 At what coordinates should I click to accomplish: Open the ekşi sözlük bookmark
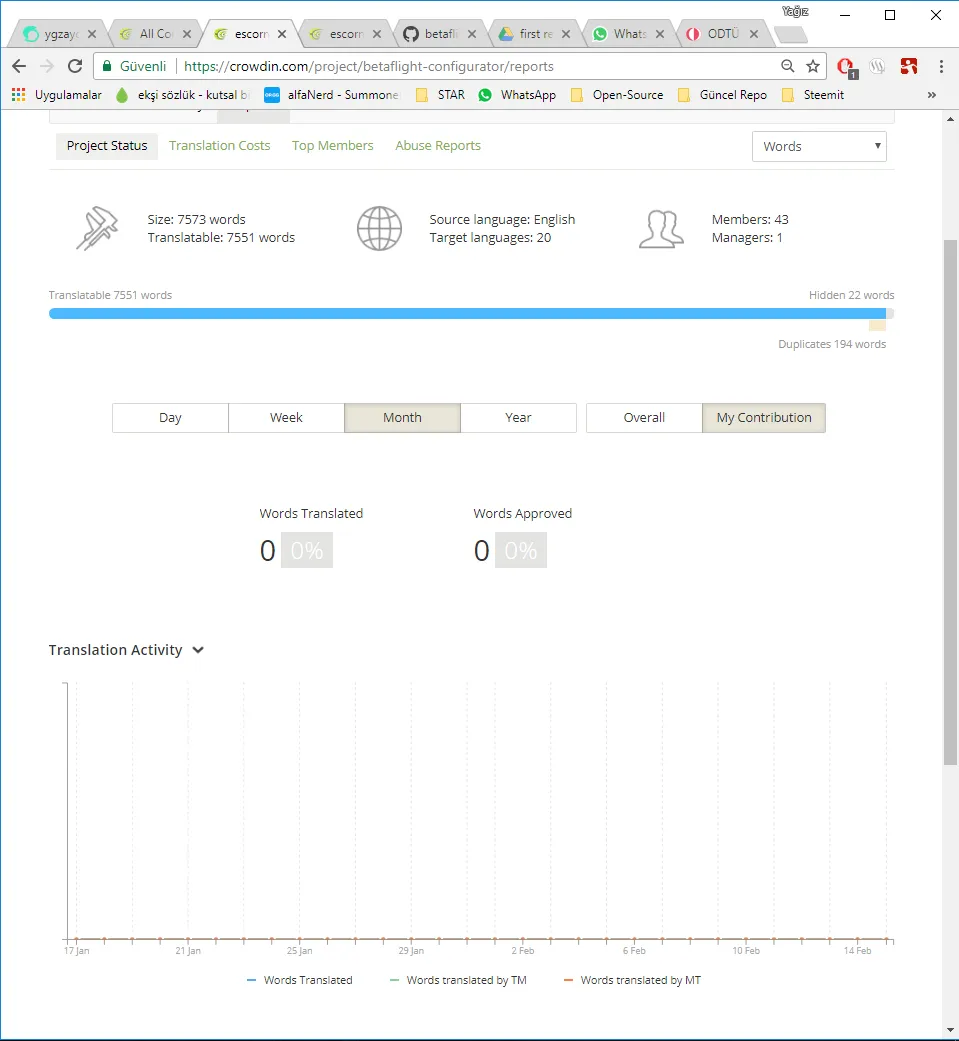click(x=183, y=95)
